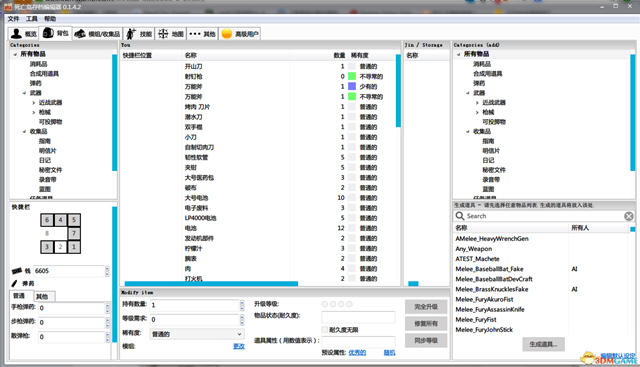This screenshot has width=640, height=367.
Task: Click the 更改 link beside 模组
Action: (x=239, y=346)
